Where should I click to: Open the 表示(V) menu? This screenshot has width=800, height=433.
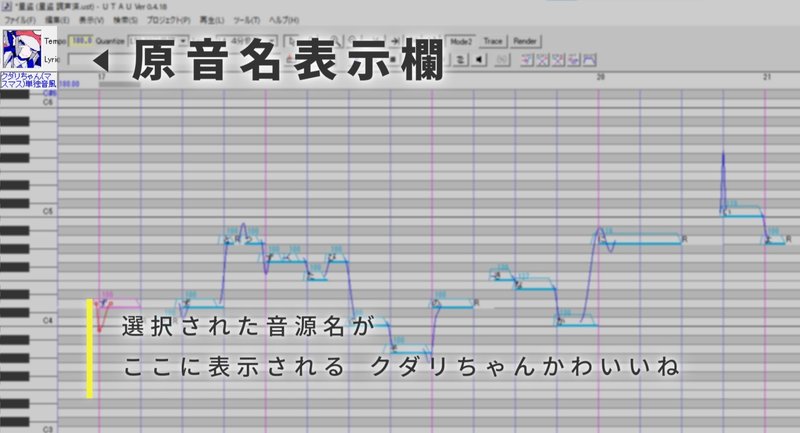[91, 20]
